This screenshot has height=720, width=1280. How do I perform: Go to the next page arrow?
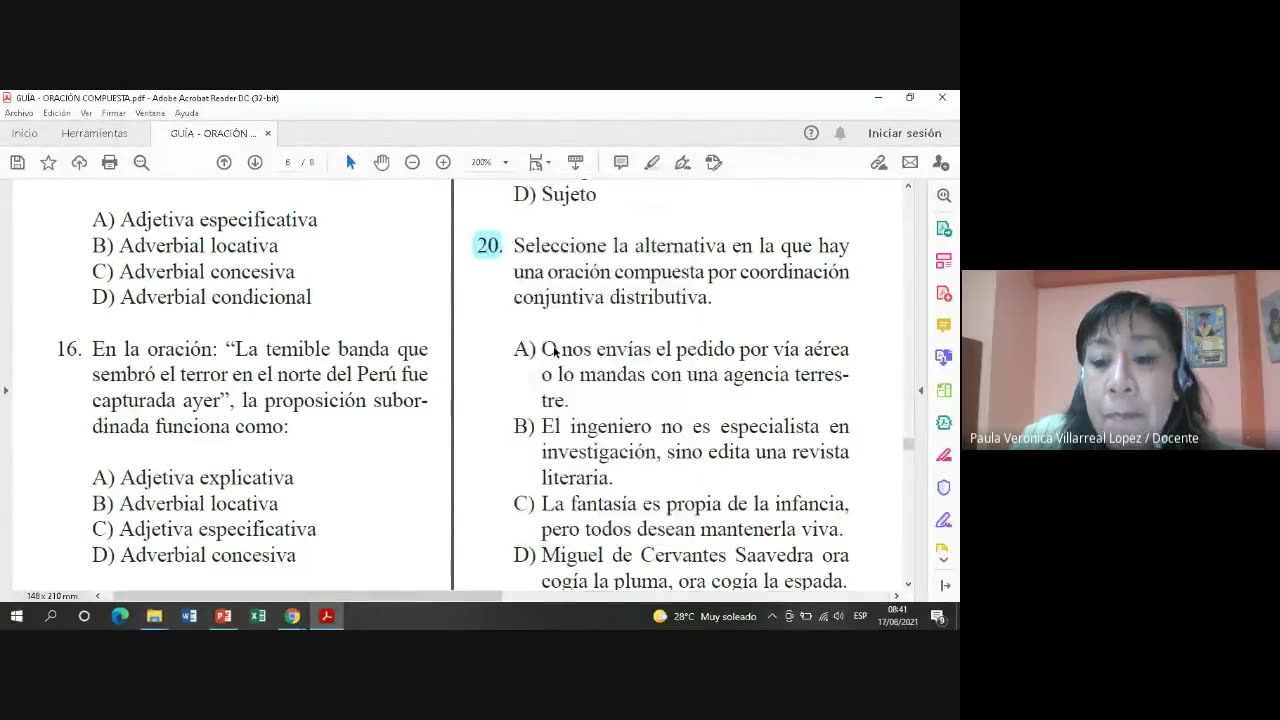[255, 162]
